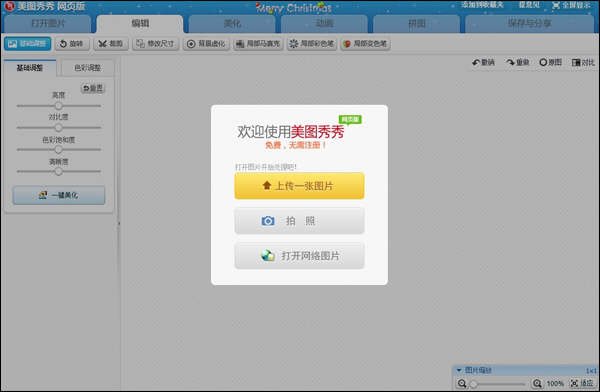The width and height of the screenshot is (600, 392).
Task: Choose the background blur (背景虚化) tool
Action: (206, 44)
